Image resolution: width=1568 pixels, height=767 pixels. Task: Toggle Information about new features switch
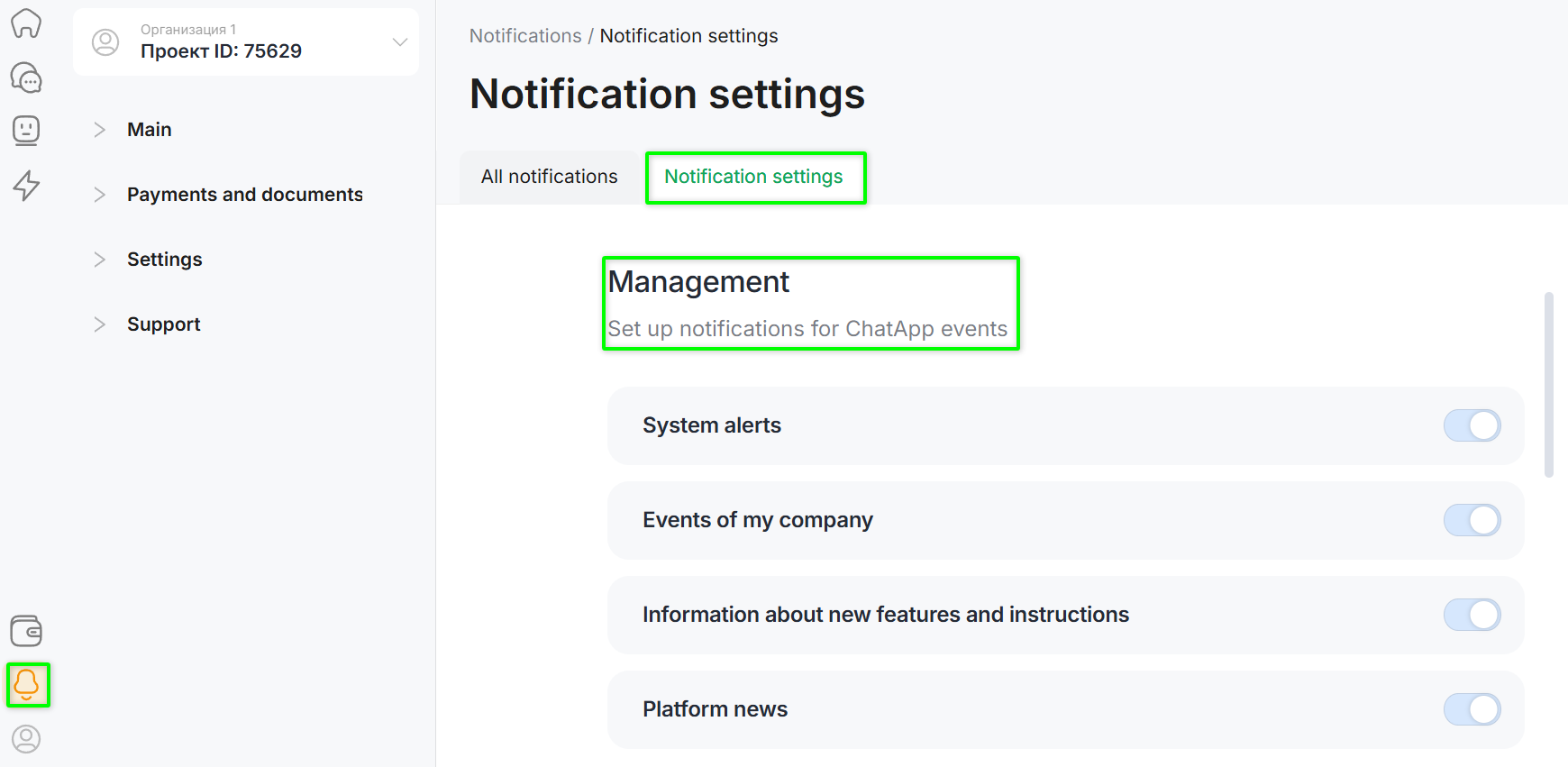1472,615
